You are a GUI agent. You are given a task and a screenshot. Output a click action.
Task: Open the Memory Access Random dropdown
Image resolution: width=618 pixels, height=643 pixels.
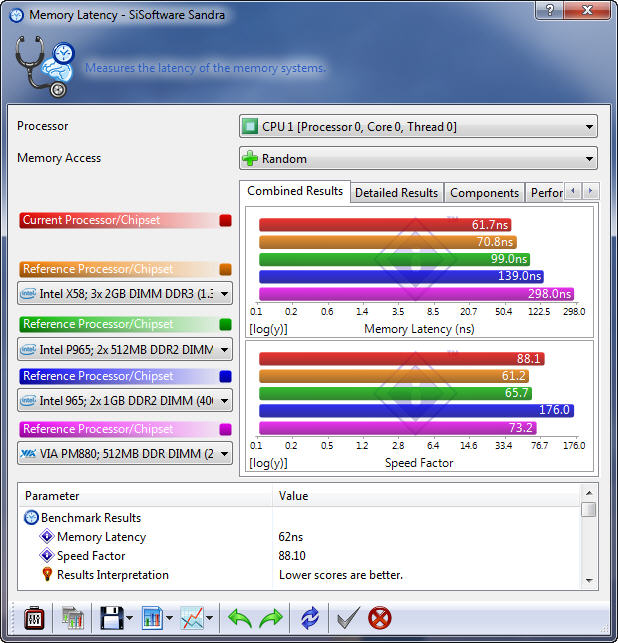pyautogui.click(x=418, y=158)
